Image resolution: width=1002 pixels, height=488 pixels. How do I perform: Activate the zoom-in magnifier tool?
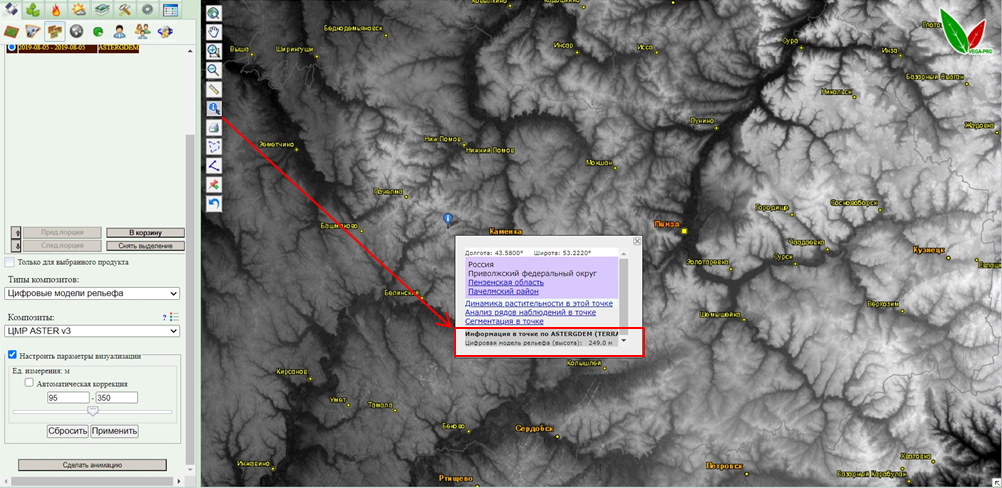click(214, 51)
